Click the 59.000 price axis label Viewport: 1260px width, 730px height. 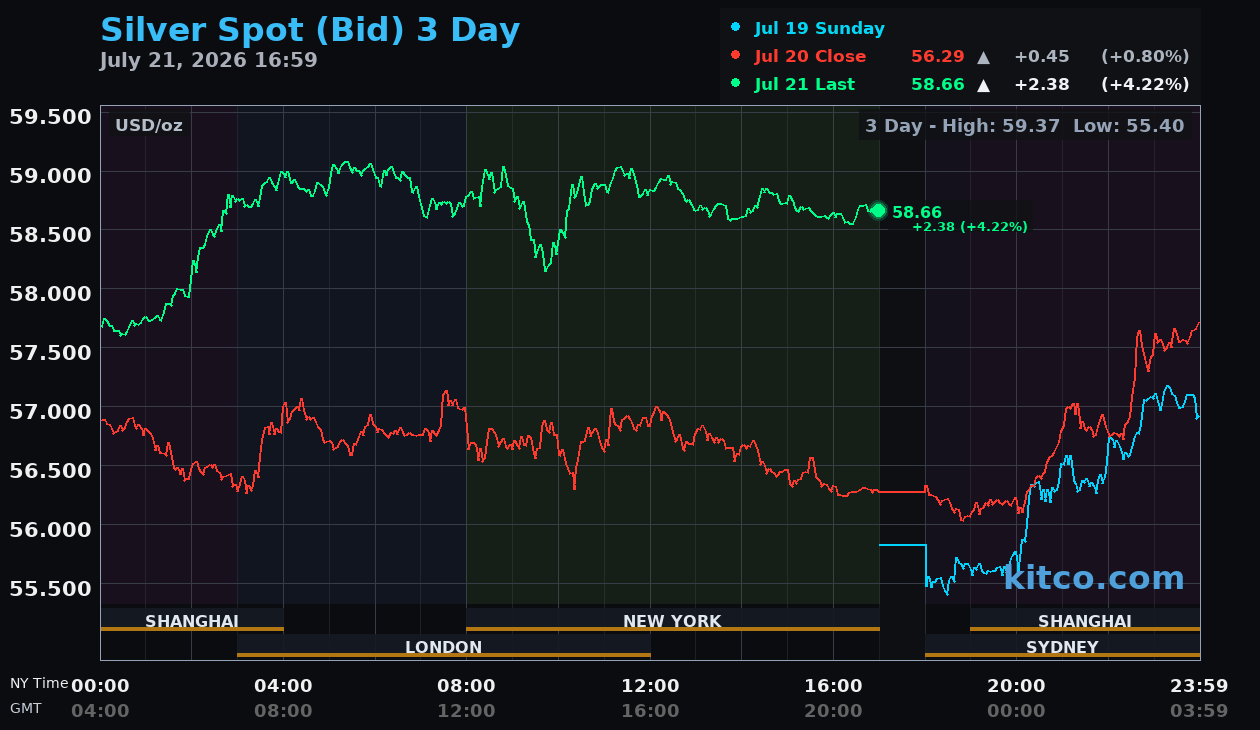[50, 175]
